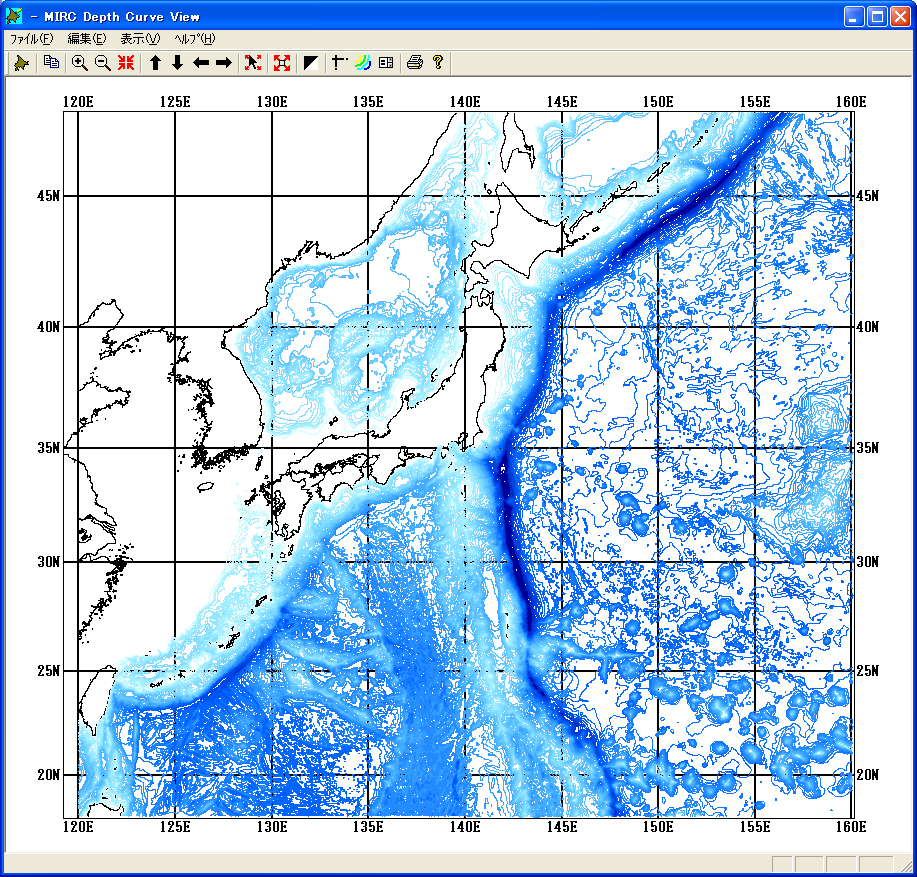Click the open file icon in toolbar
The image size is (917, 877).
tap(20, 63)
